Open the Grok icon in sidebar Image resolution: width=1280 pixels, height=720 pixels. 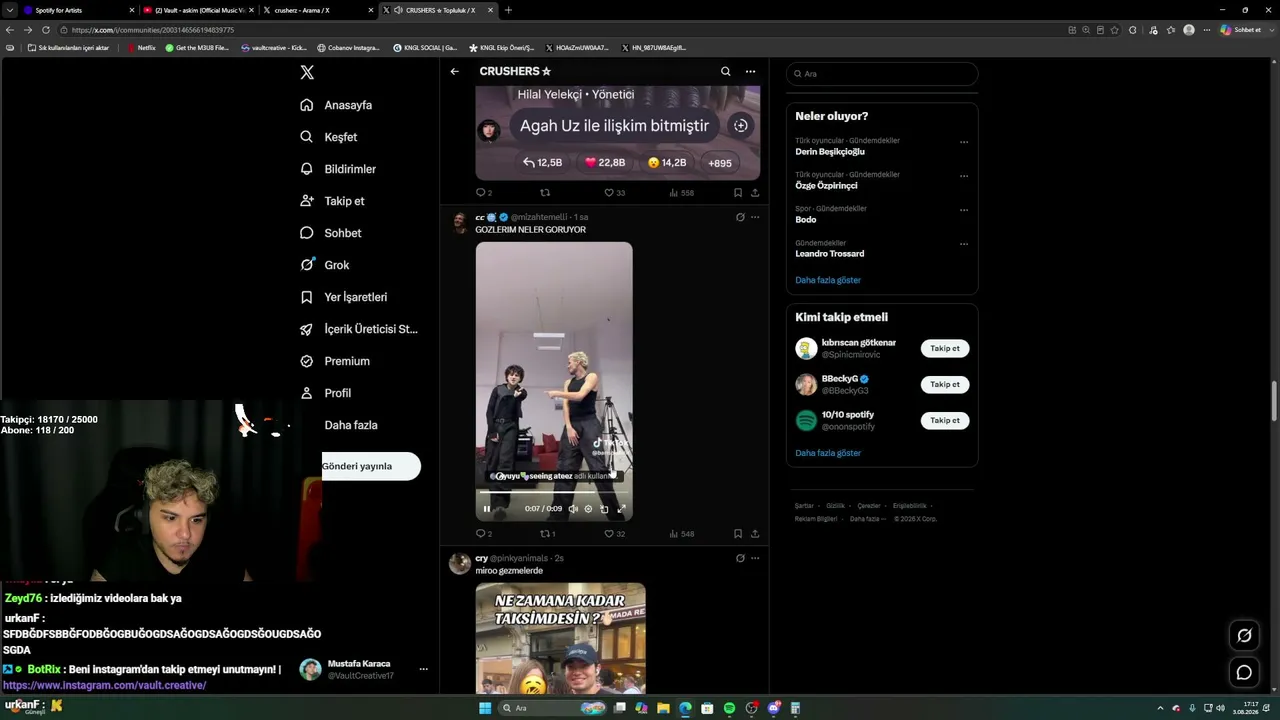307,265
